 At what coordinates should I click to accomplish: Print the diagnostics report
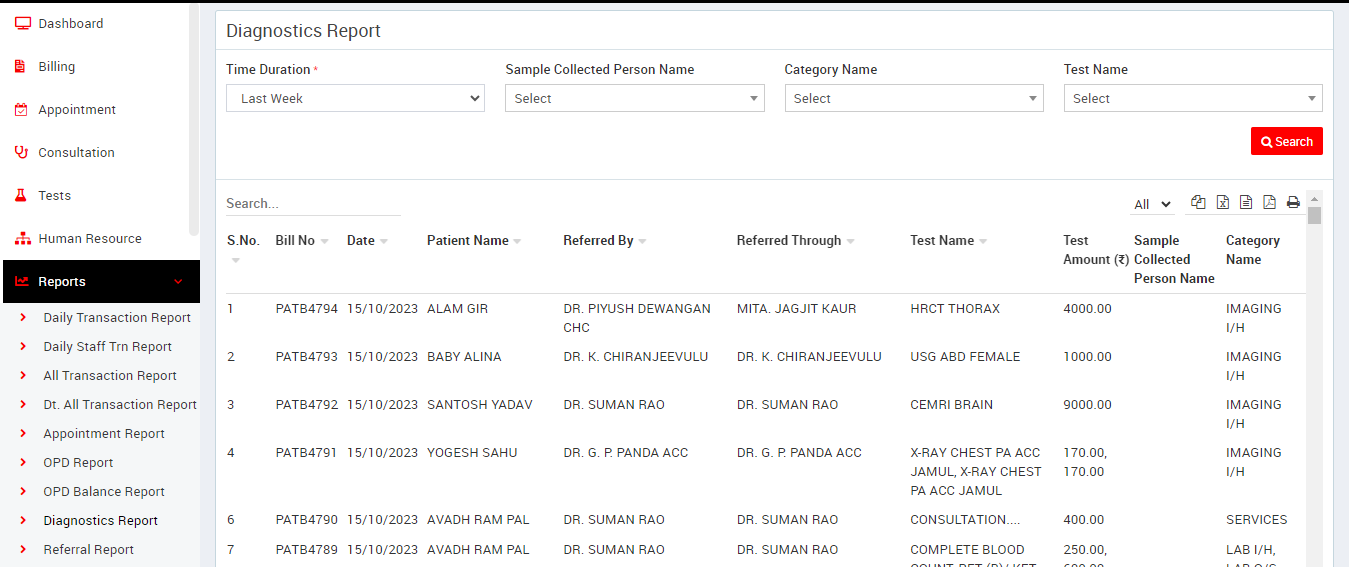coord(1293,202)
